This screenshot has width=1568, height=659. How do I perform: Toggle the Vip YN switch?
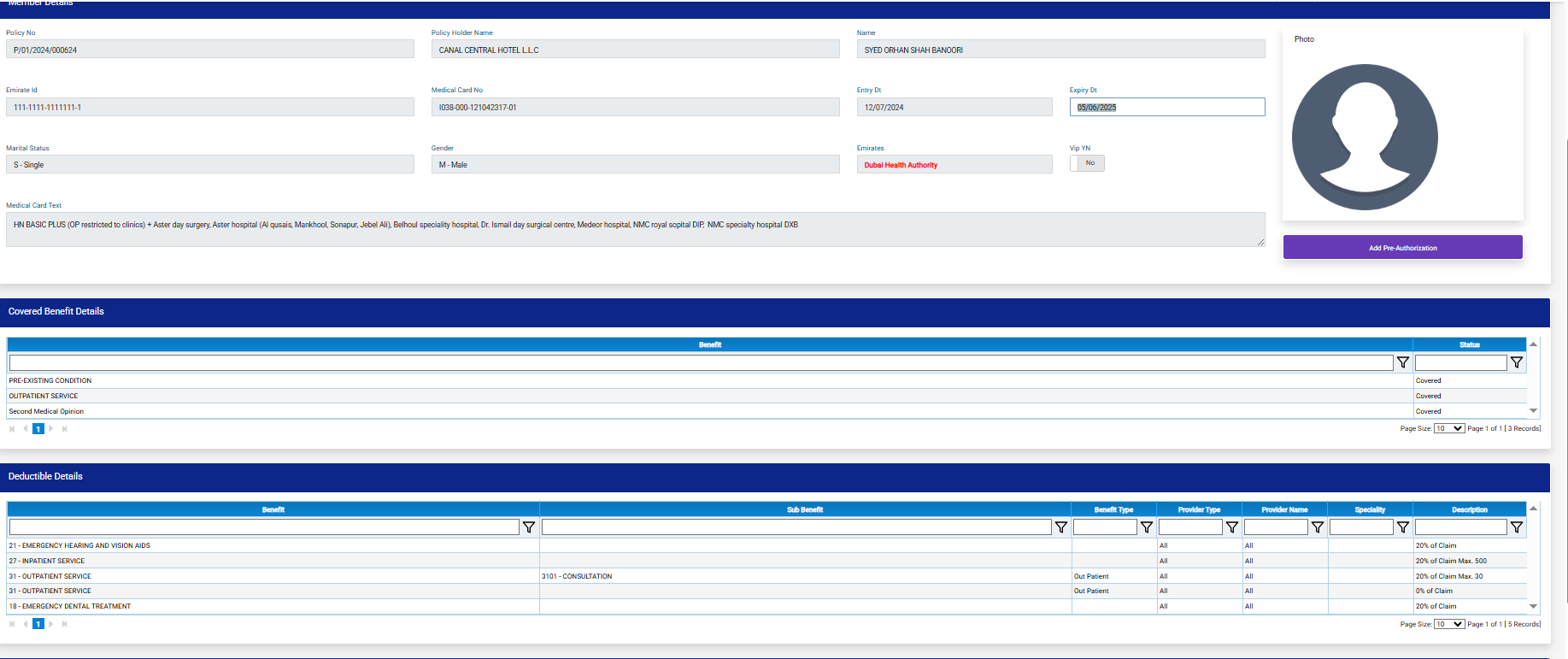[x=1087, y=163]
